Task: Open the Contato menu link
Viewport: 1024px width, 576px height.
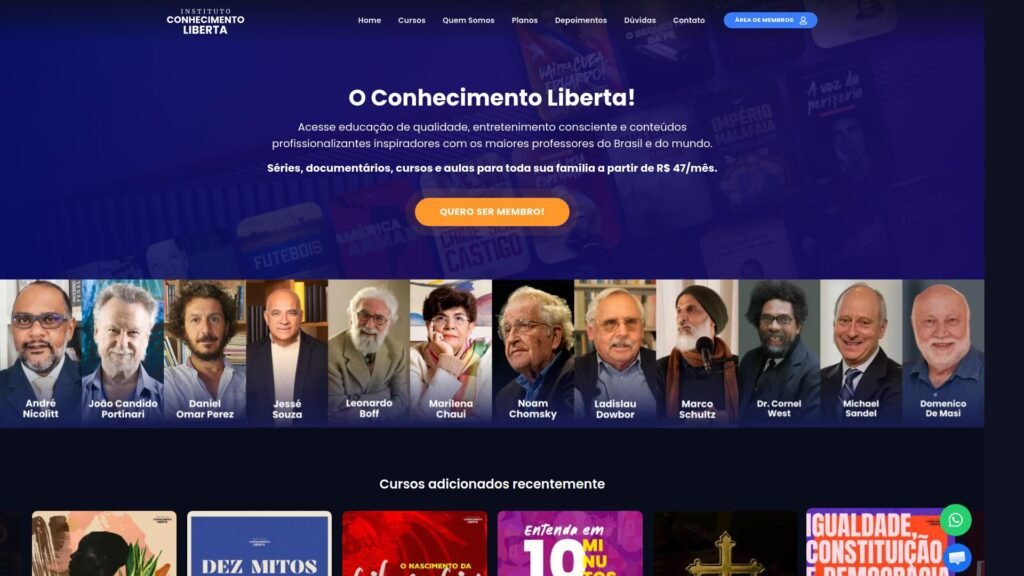Action: coord(688,20)
